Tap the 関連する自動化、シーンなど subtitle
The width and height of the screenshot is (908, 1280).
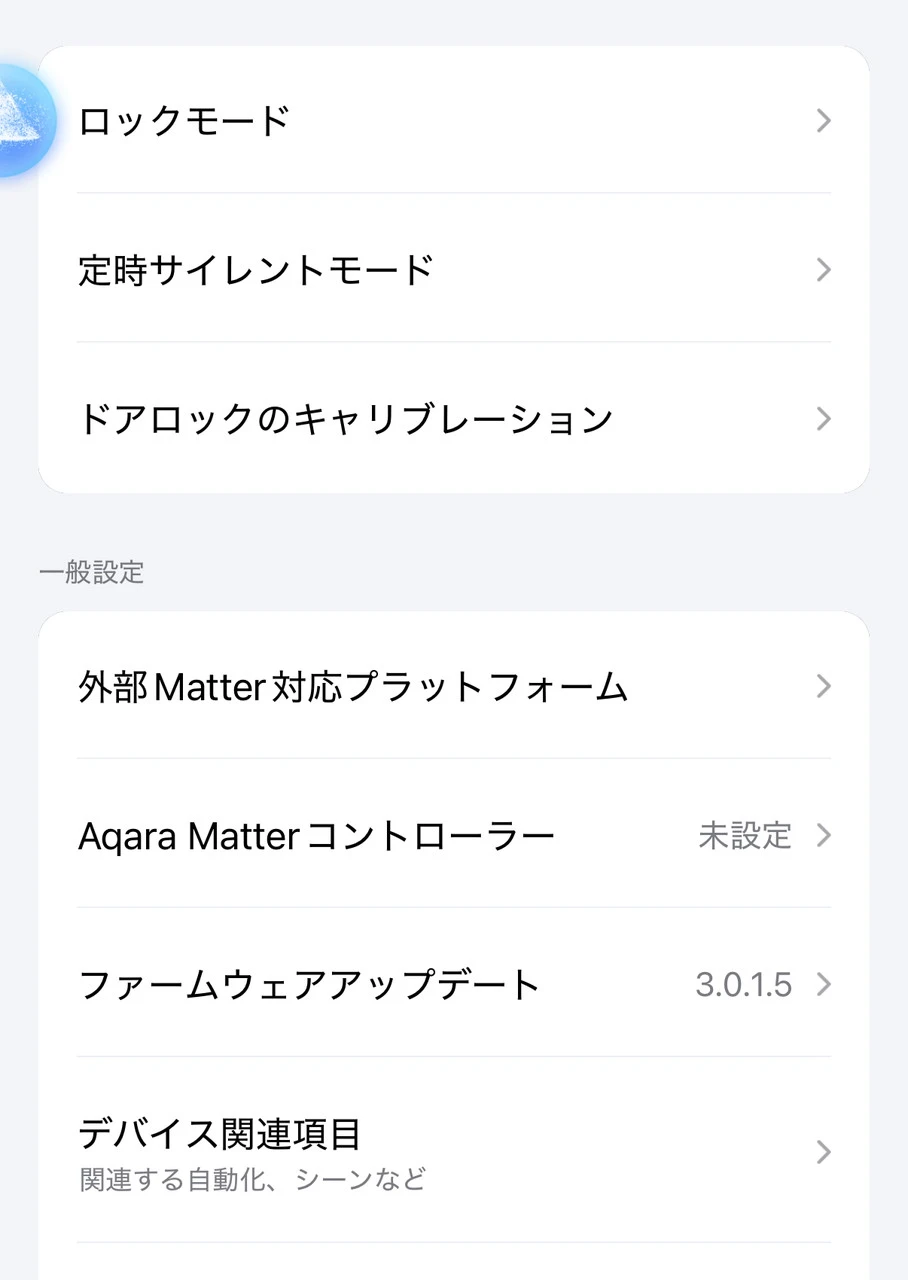tap(252, 1179)
